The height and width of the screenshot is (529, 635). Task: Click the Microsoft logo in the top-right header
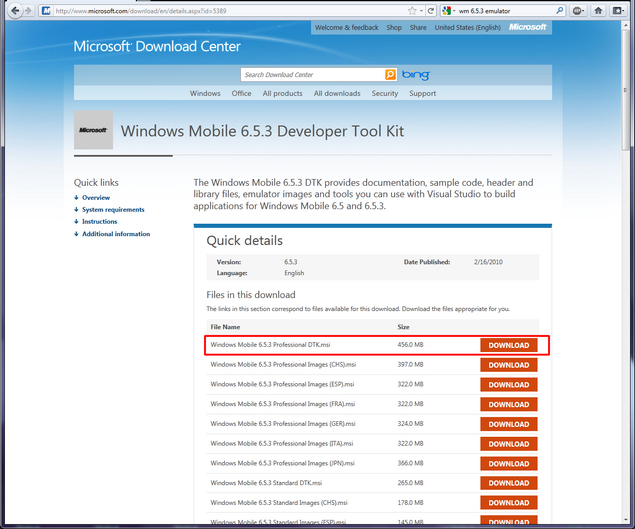527,28
